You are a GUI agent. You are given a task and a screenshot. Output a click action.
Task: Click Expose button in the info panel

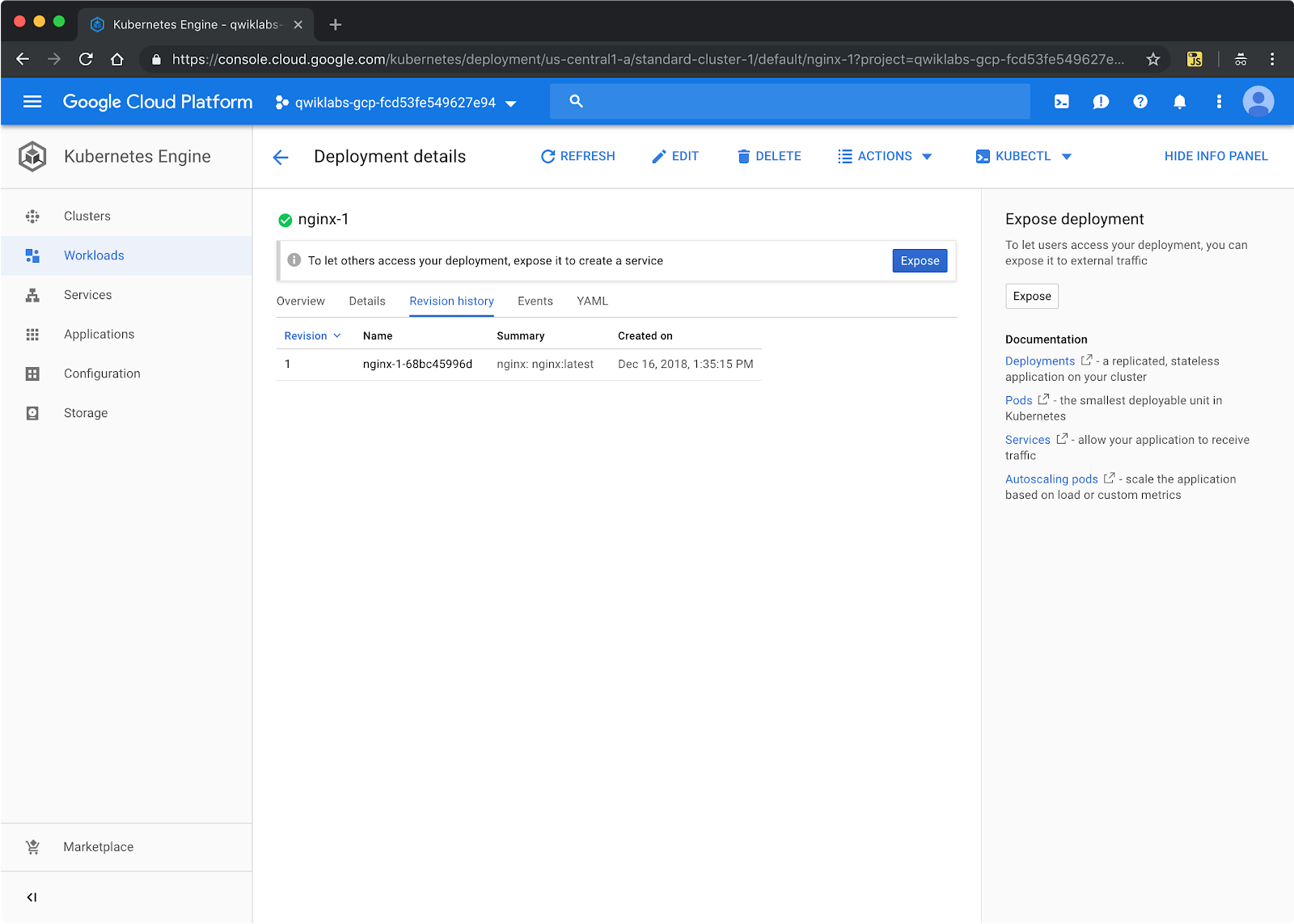pyautogui.click(x=1032, y=297)
